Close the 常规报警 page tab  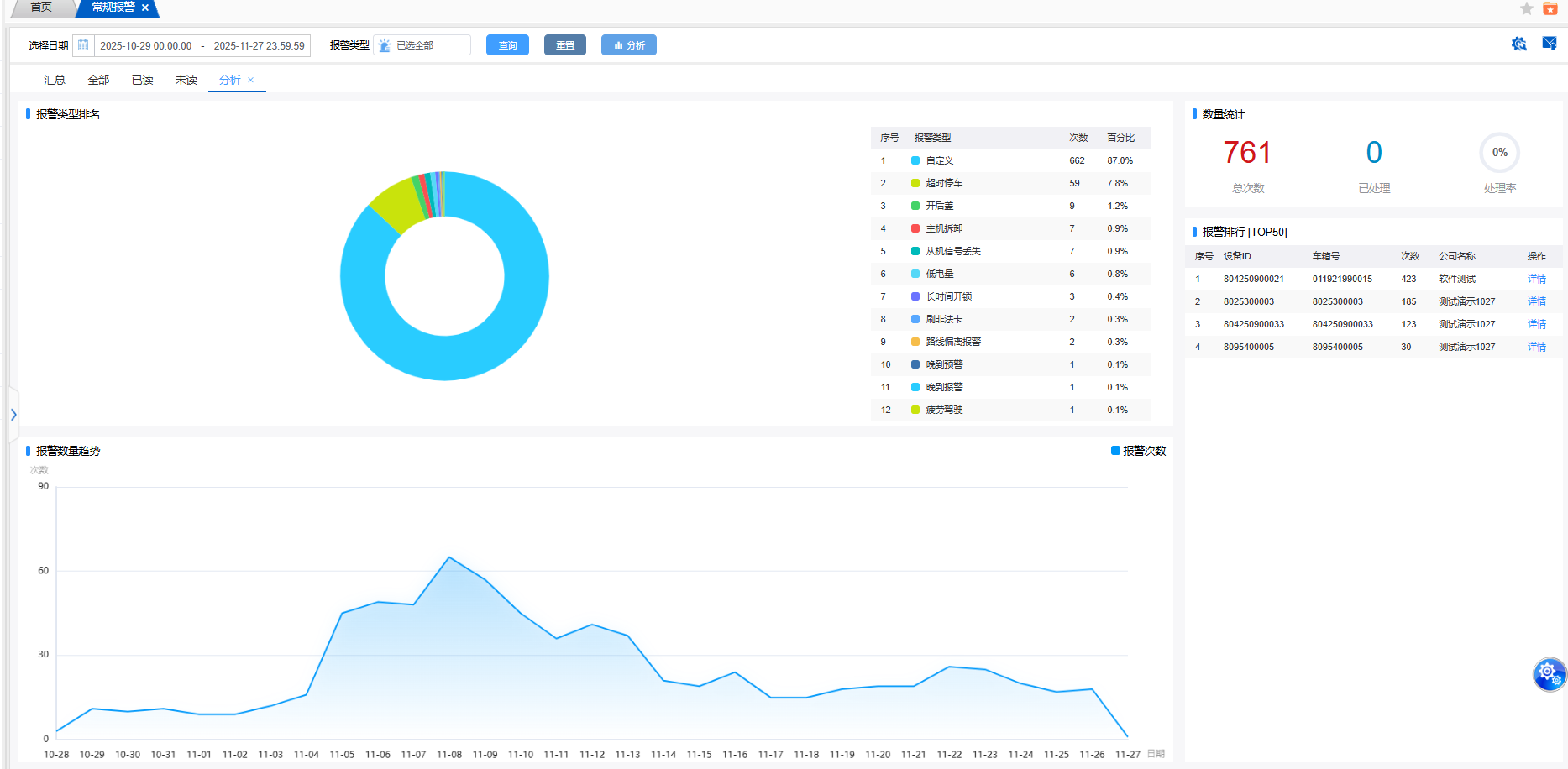pos(145,8)
